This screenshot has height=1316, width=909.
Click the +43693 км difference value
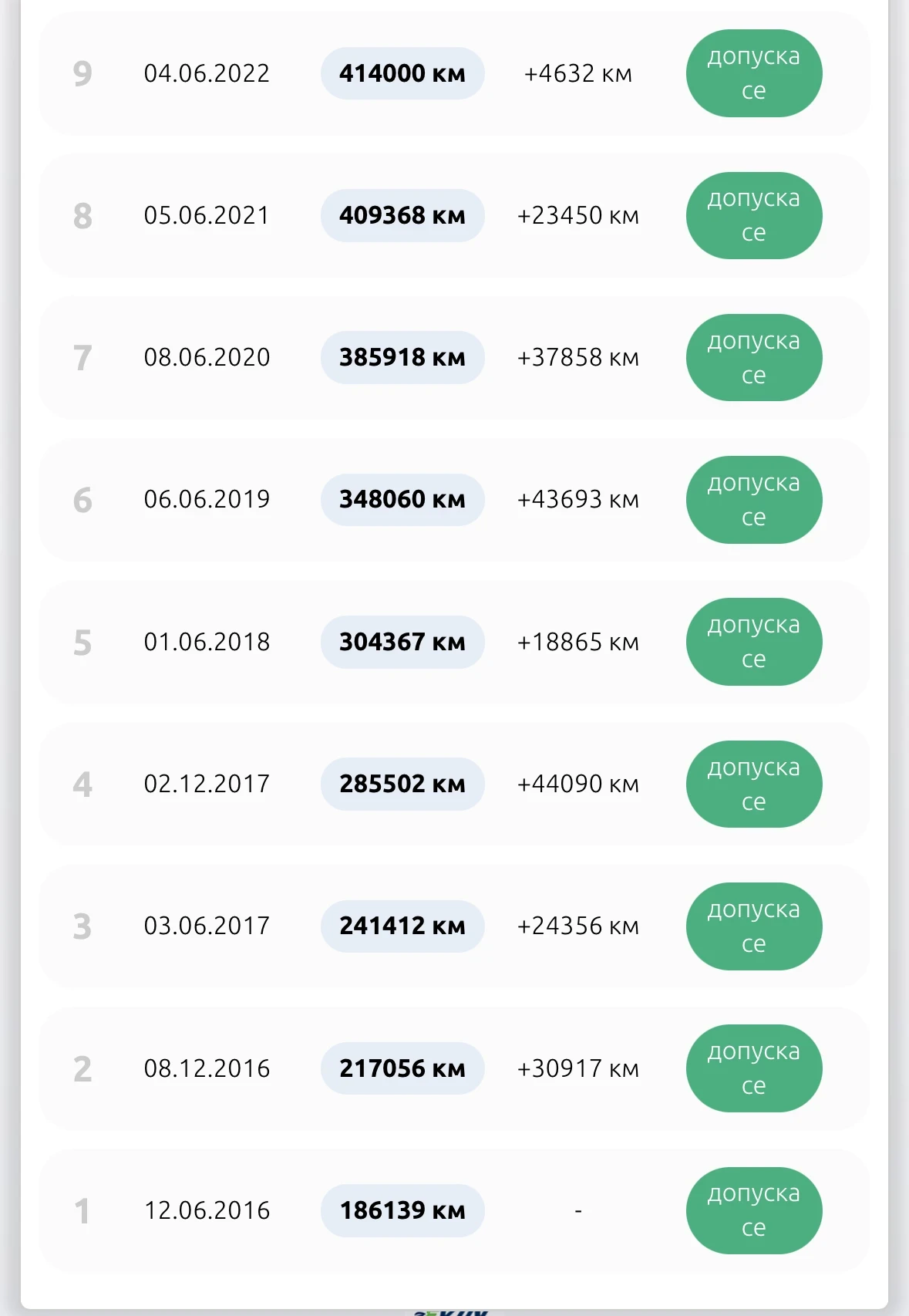pyautogui.click(x=578, y=499)
